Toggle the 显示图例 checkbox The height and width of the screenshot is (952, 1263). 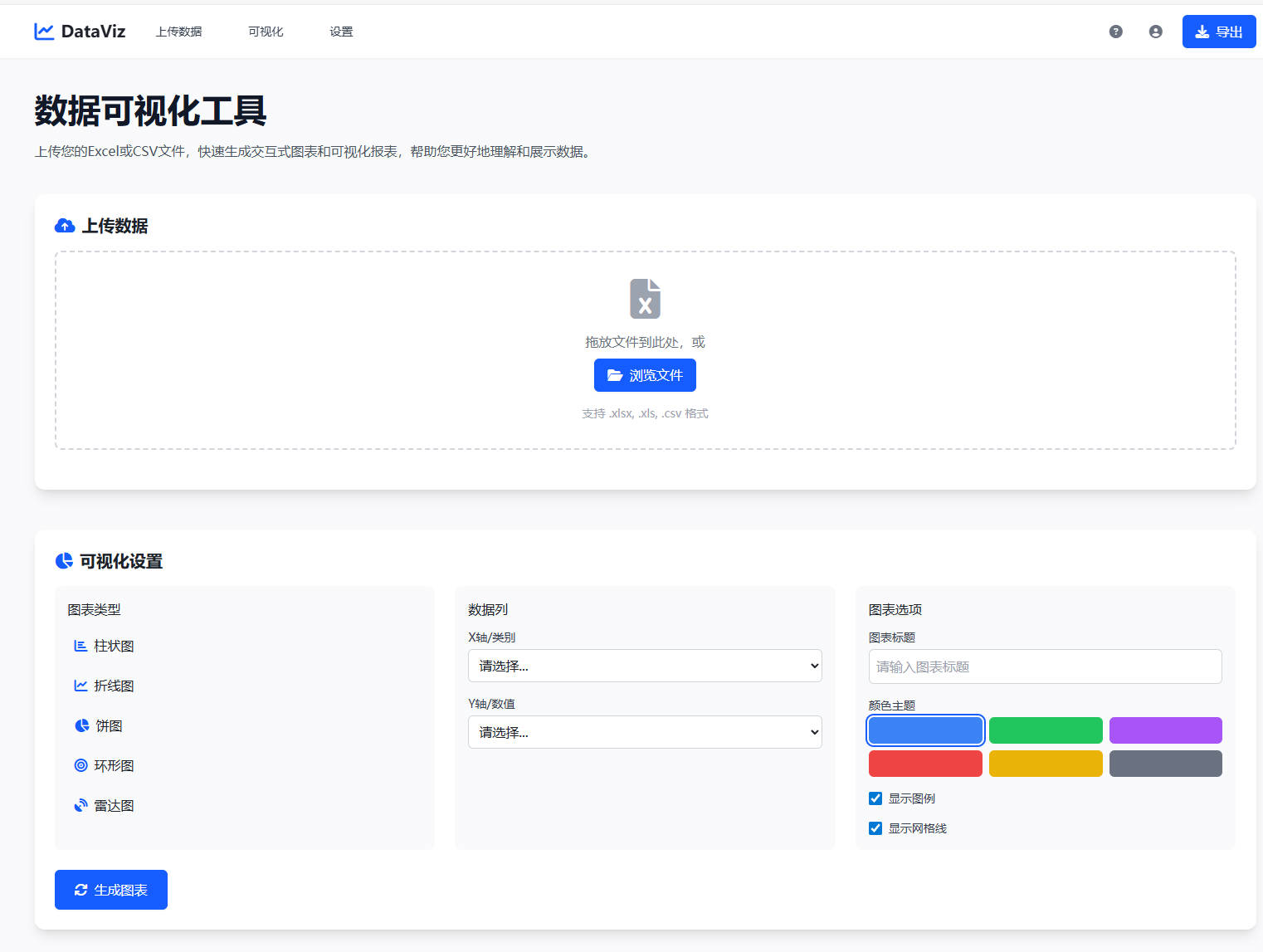click(x=875, y=798)
